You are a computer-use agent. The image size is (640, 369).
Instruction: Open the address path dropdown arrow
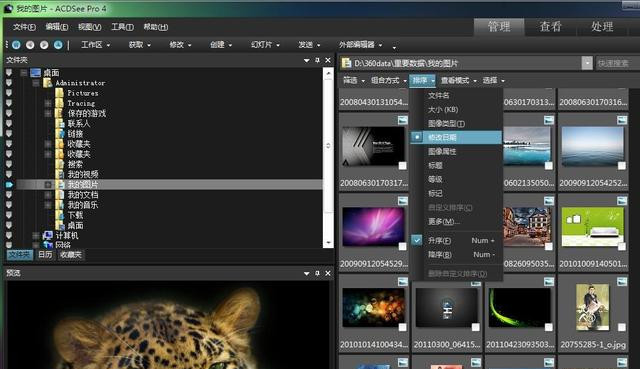pos(587,63)
